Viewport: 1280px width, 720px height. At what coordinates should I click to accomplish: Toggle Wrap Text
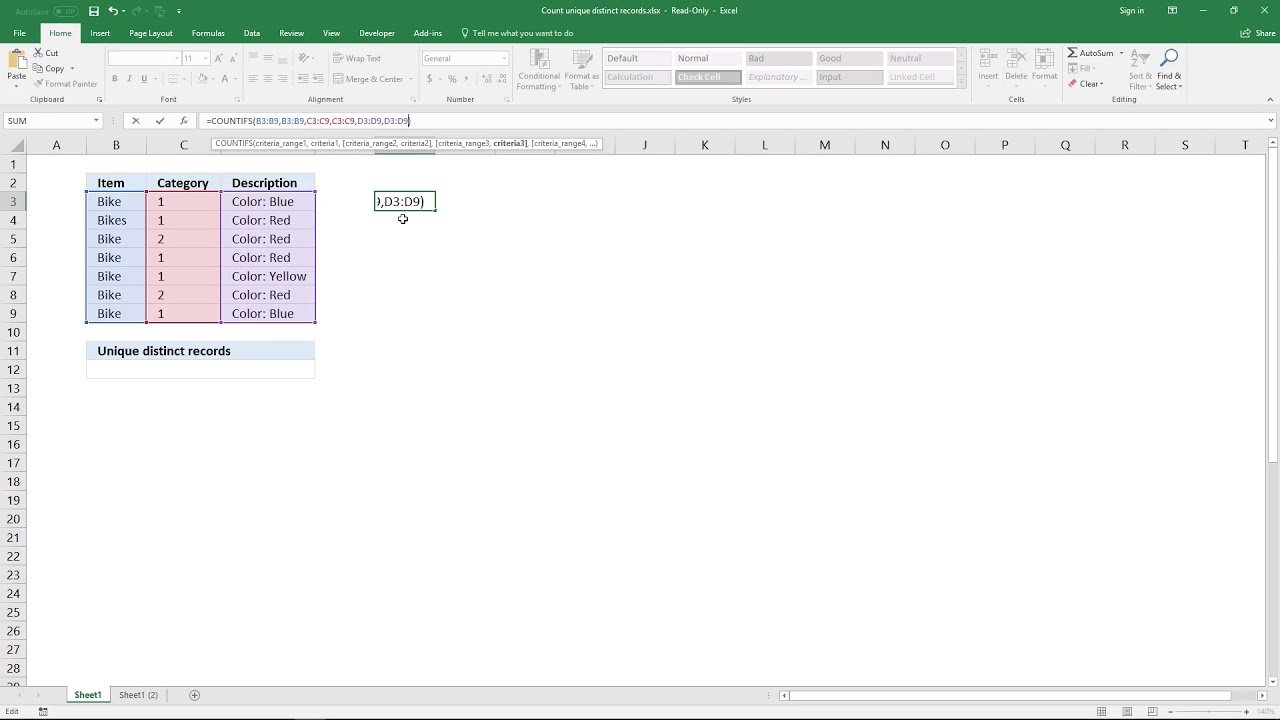[x=357, y=58]
